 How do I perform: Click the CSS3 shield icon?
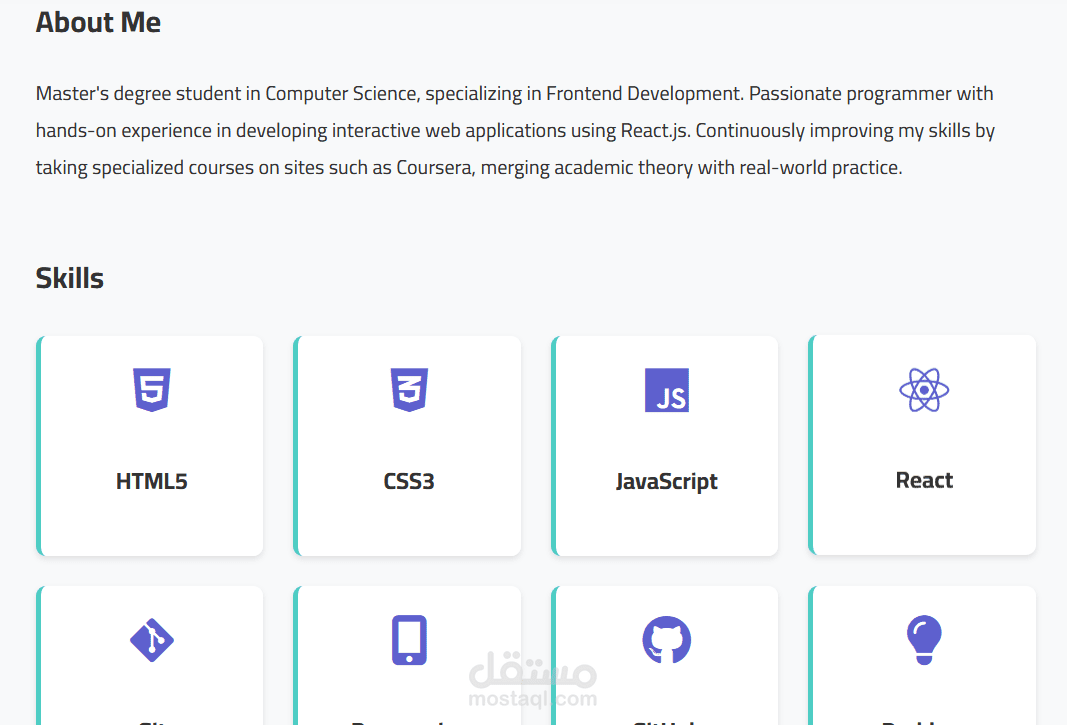point(409,390)
